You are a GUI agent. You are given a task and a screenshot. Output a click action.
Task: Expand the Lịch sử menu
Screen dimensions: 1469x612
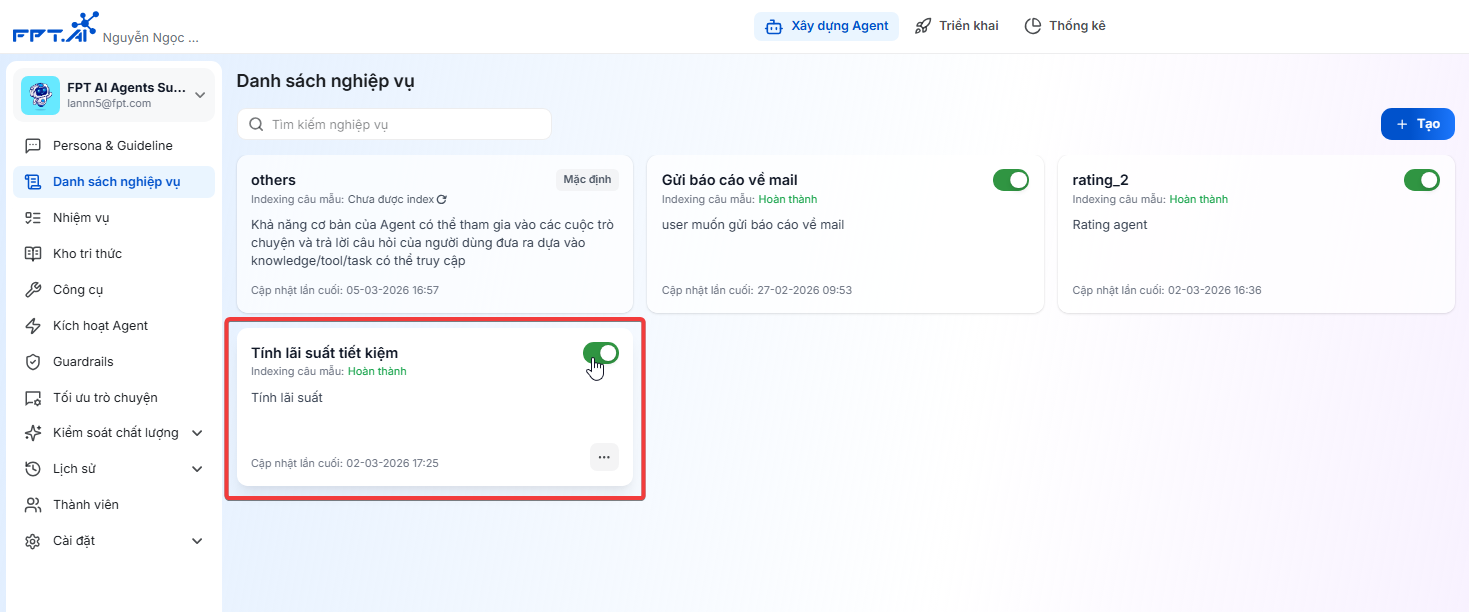(x=197, y=469)
